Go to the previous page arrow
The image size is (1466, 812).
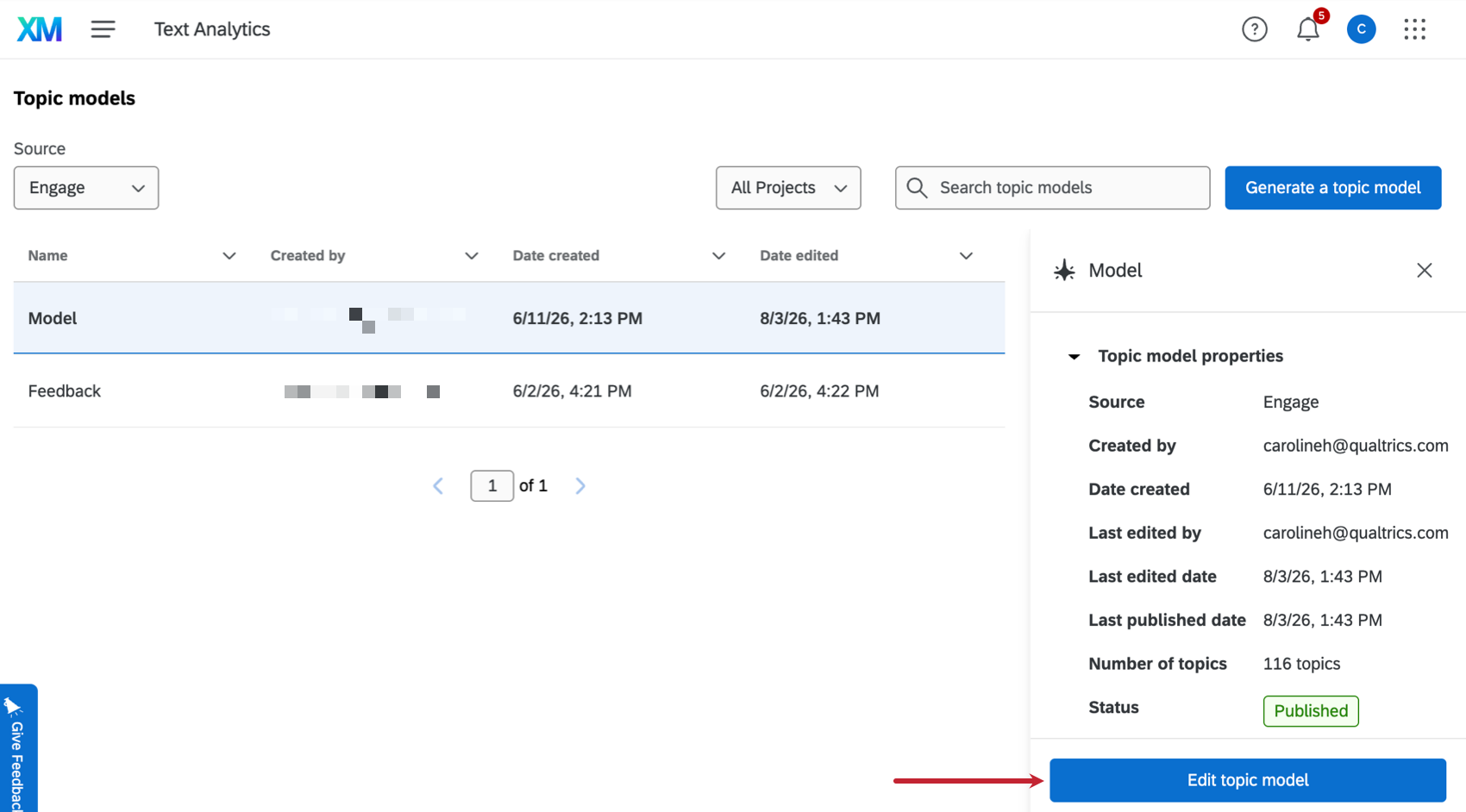[x=438, y=486]
